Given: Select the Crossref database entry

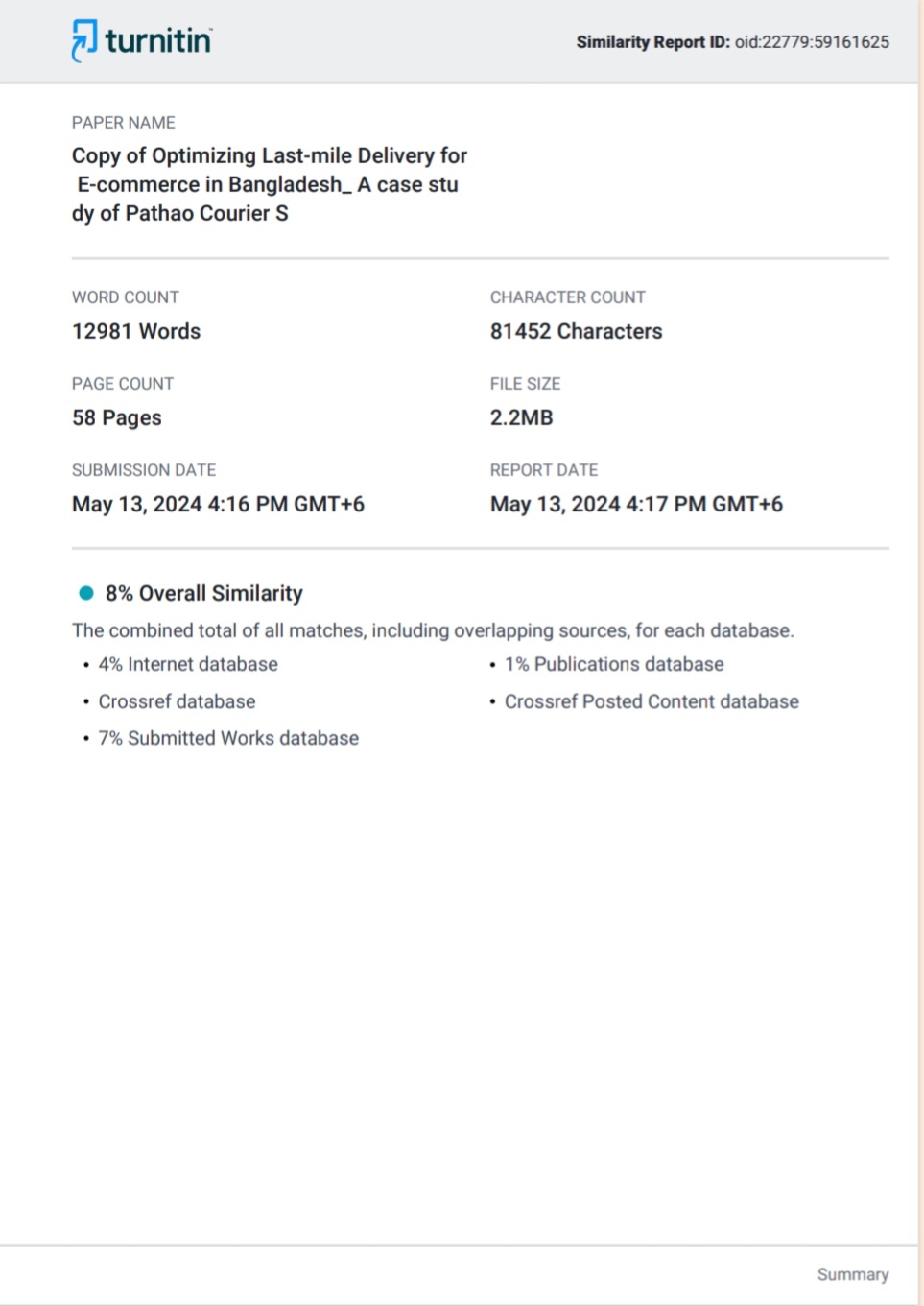Looking at the screenshot, I should (x=177, y=701).
